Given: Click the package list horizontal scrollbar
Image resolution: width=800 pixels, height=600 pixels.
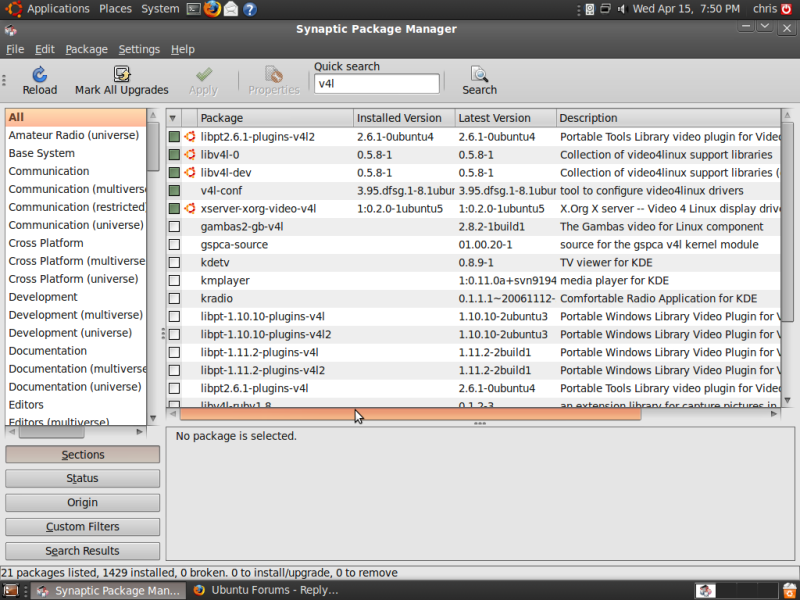Looking at the screenshot, I should [410, 414].
